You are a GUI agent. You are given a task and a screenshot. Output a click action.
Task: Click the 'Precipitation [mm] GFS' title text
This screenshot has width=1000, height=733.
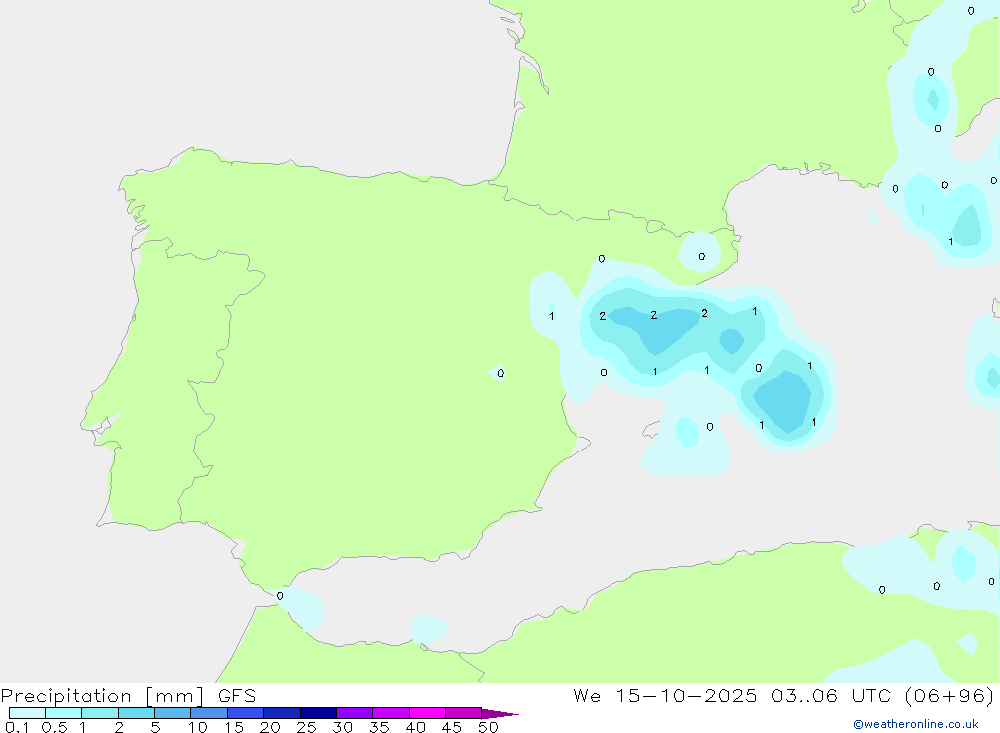[128, 695]
